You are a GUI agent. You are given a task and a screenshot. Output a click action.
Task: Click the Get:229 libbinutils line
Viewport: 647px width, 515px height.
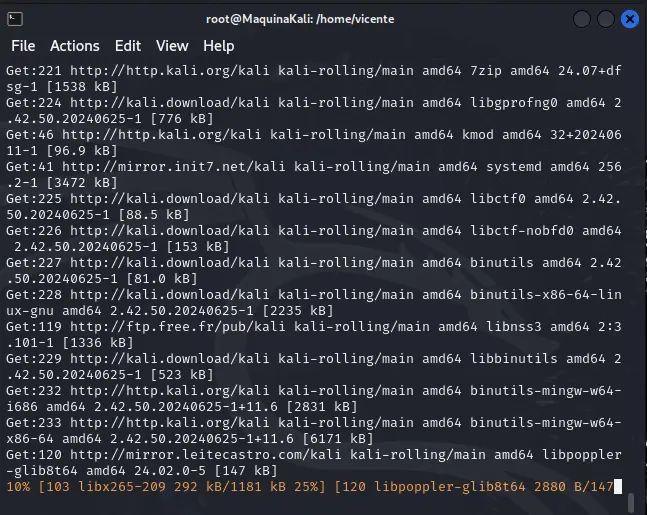tap(314, 366)
